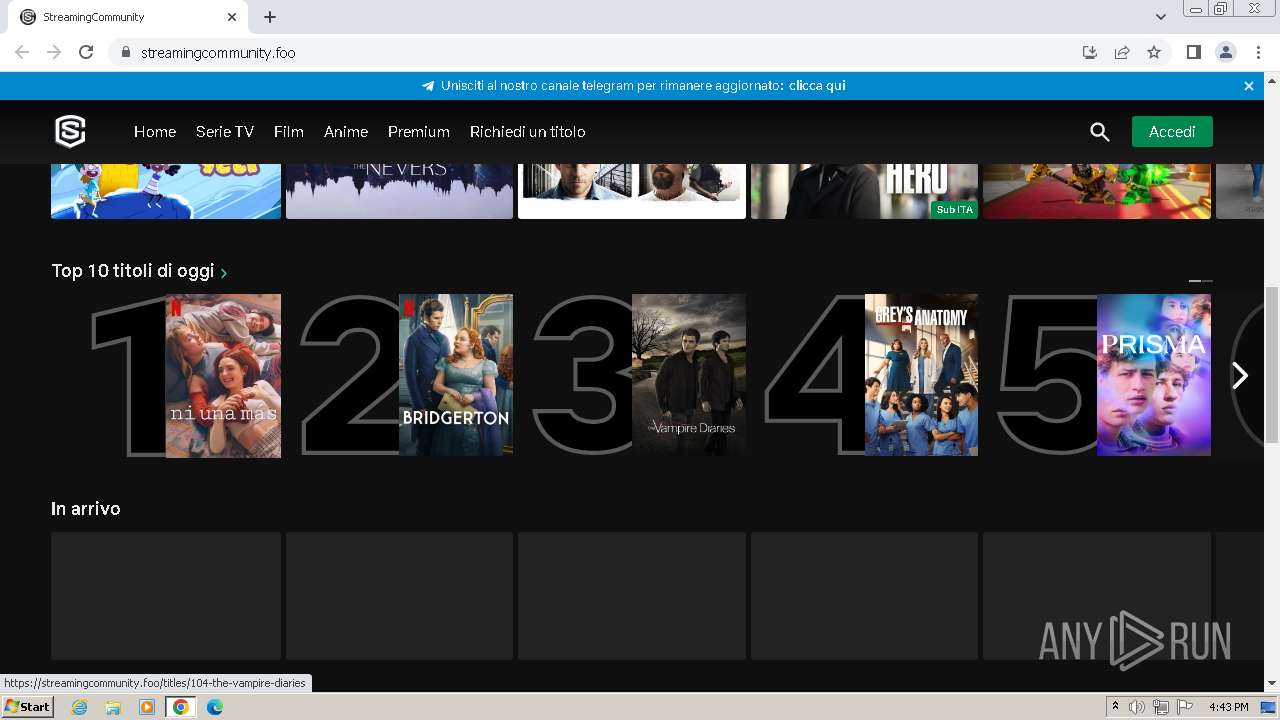Click the green Accedi button
Viewport: 1280px width, 720px height.
pyautogui.click(x=1172, y=132)
